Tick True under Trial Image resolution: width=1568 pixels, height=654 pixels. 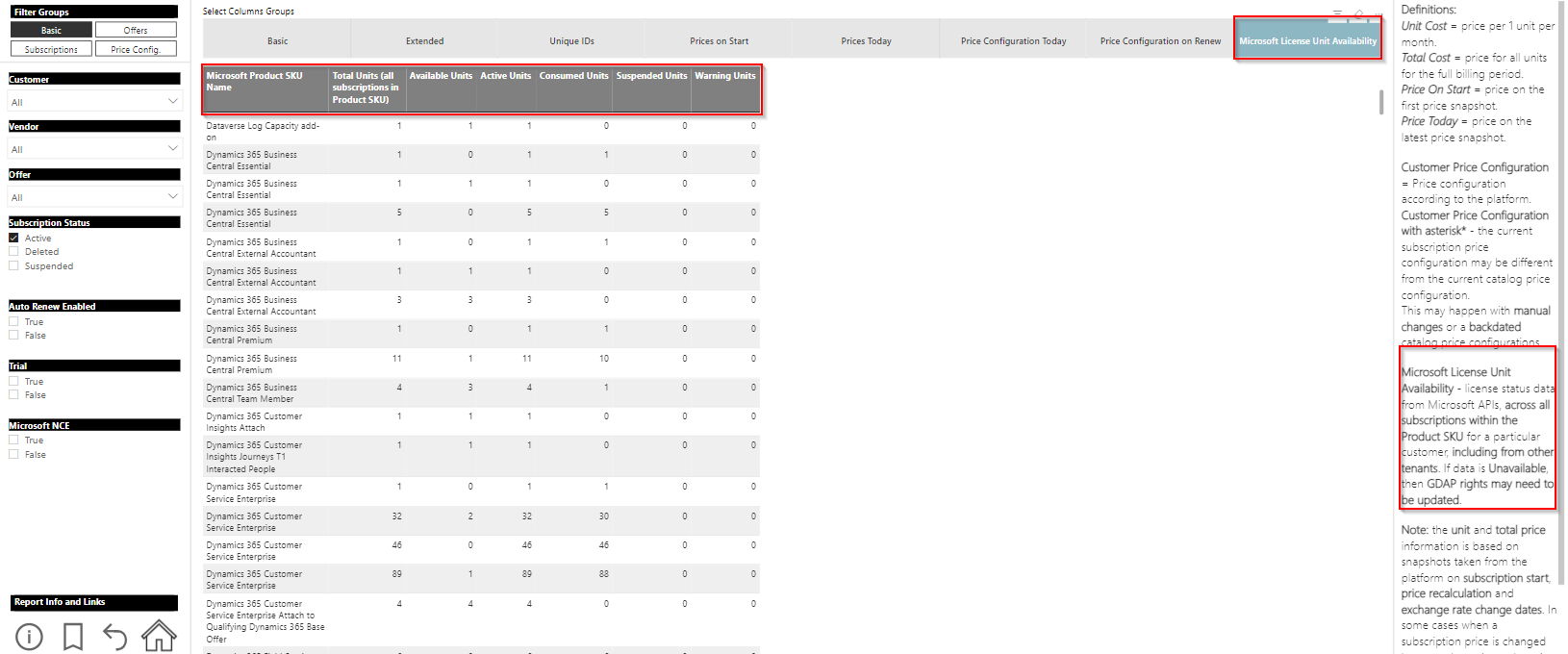13,381
